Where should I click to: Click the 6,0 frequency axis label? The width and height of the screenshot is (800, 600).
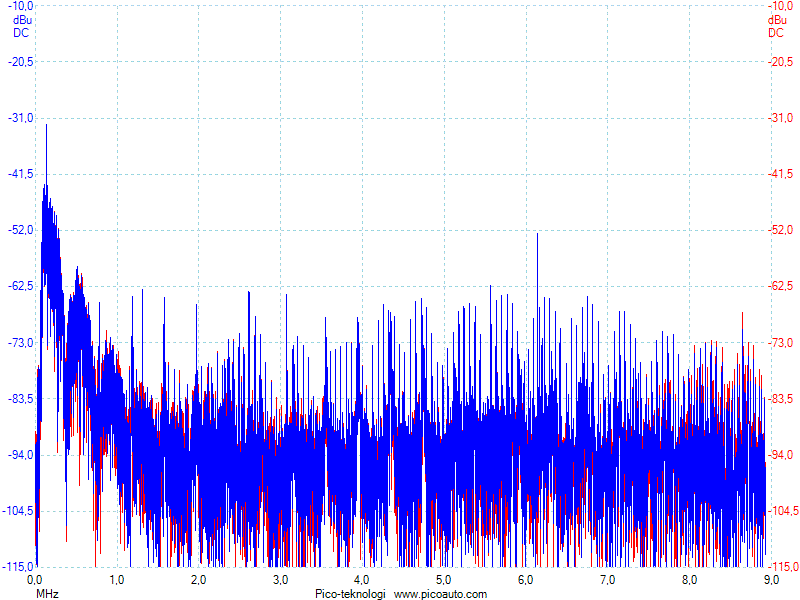point(526,580)
